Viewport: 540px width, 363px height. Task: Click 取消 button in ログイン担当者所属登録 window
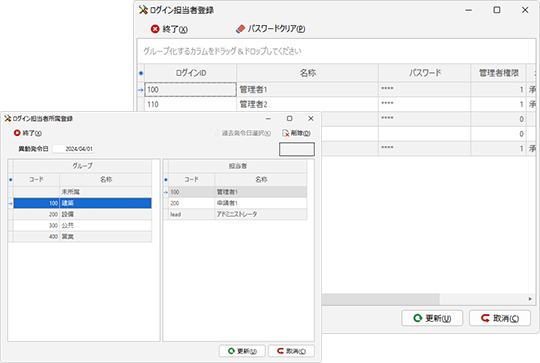291,351
